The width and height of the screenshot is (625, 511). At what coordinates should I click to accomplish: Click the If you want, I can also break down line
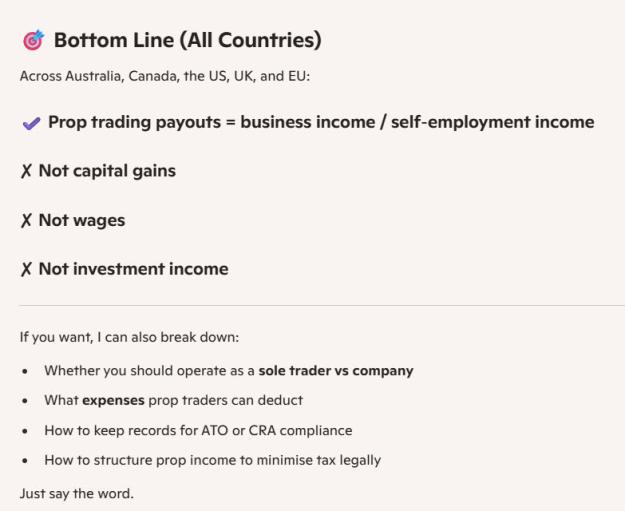click(x=129, y=337)
